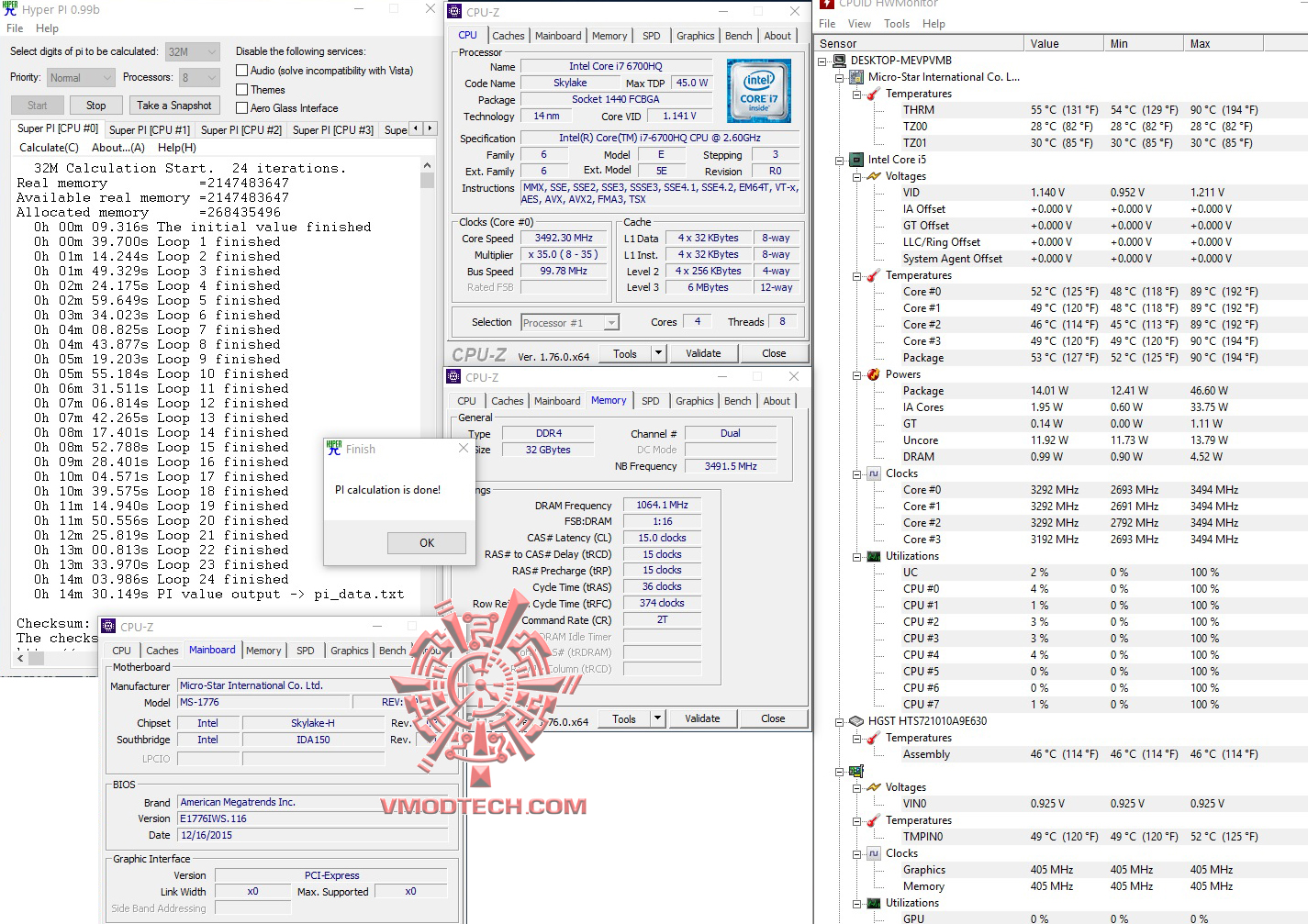Image resolution: width=1308 pixels, height=924 pixels.
Task: Click Stop button in Hyper PI
Action: coord(95,106)
